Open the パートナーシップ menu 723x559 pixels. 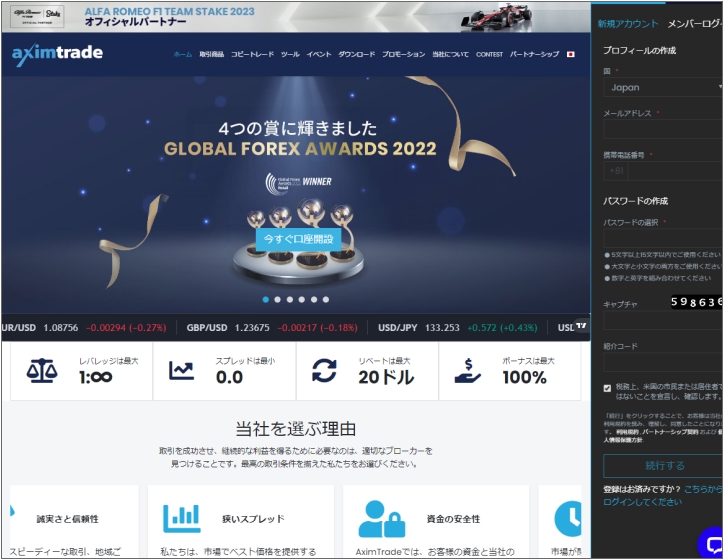click(x=534, y=54)
